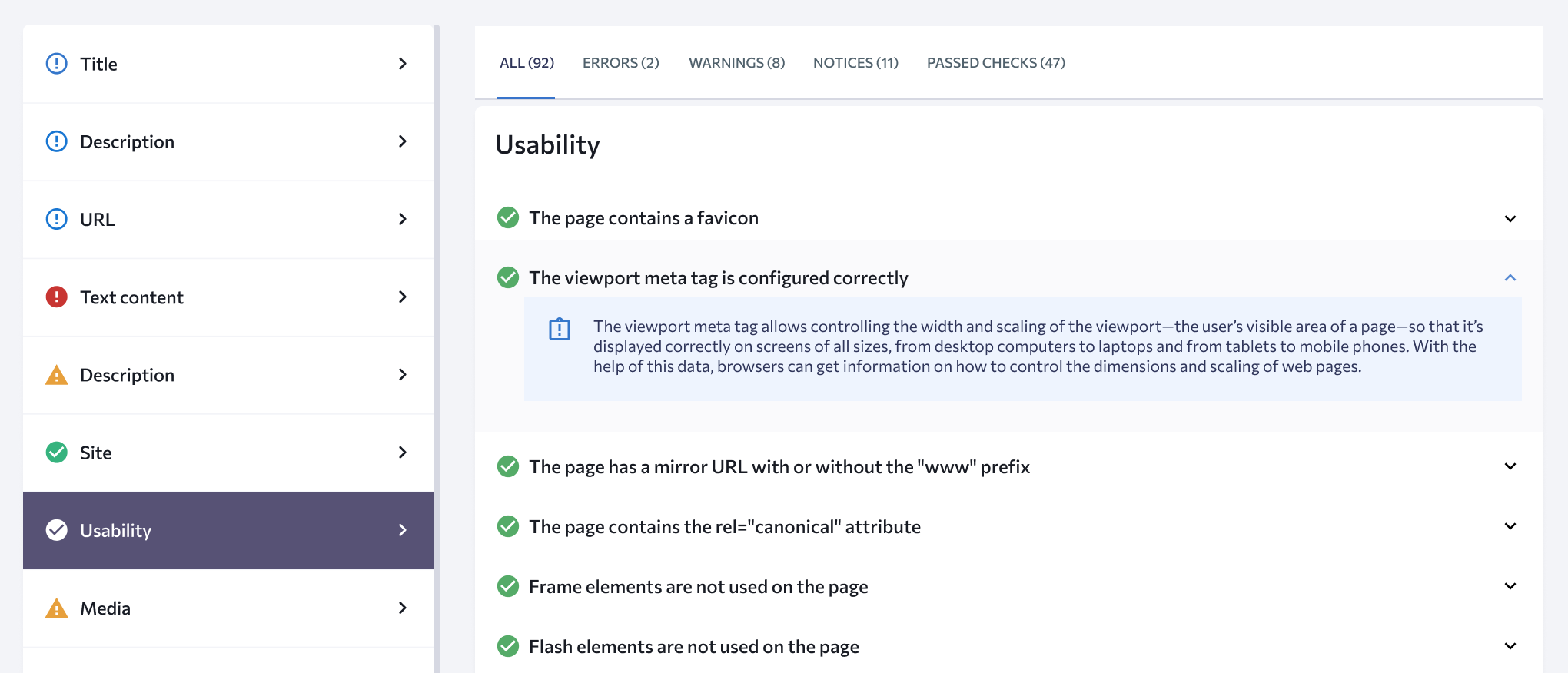
Task: Select the Site category in sidebar
Action: pos(228,453)
